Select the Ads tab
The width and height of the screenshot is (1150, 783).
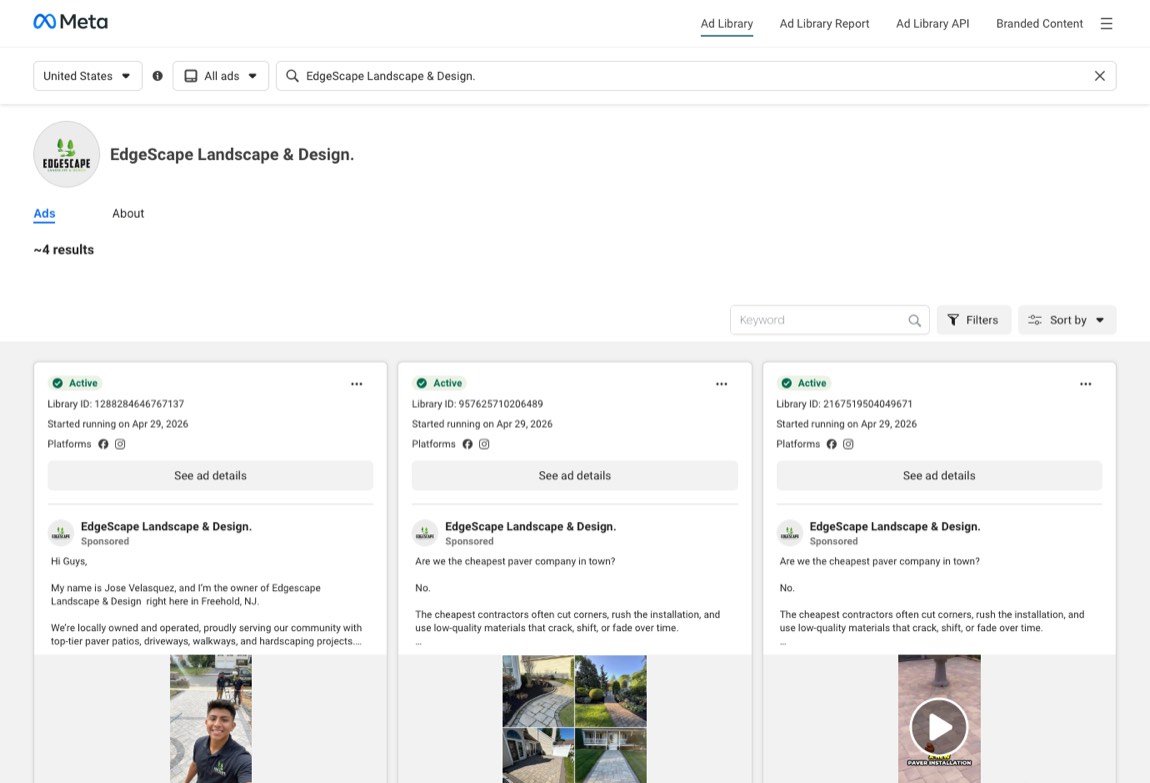pos(45,213)
